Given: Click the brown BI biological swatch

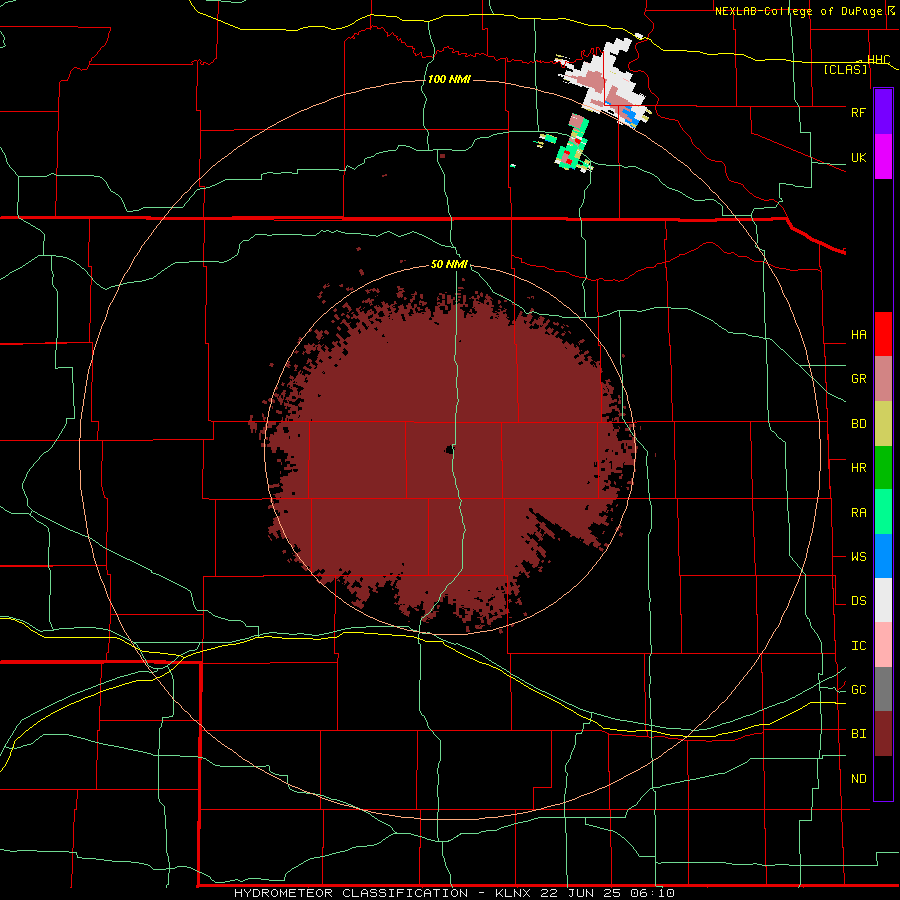Looking at the screenshot, I should pyautogui.click(x=883, y=734).
